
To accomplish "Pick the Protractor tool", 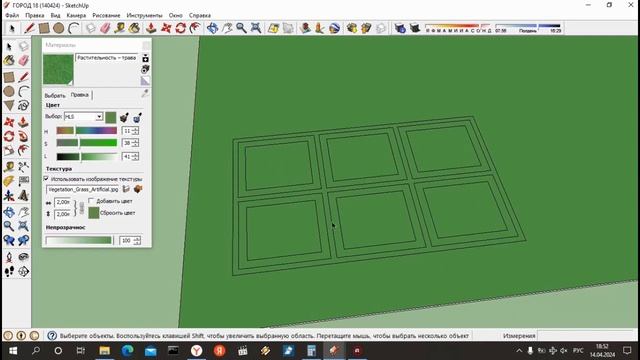I will (x=9, y=181).
